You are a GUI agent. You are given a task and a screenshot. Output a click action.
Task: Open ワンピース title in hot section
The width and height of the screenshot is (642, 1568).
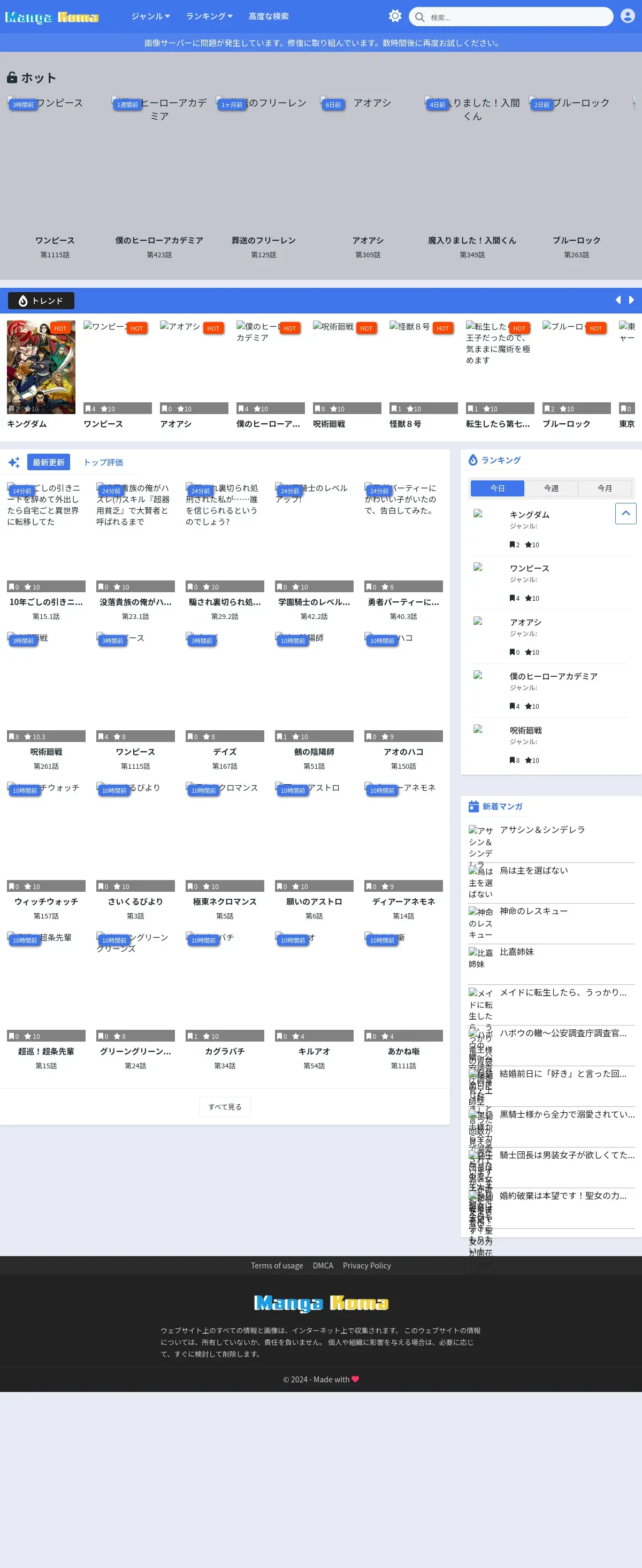[55, 240]
